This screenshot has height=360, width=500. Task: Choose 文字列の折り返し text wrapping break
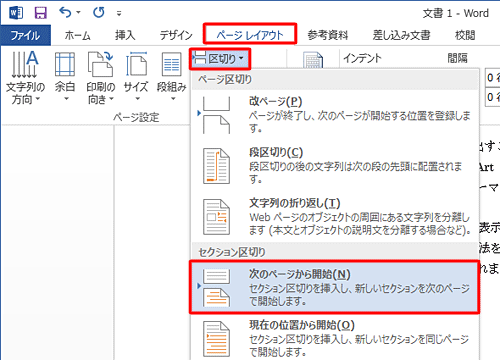pos(335,217)
